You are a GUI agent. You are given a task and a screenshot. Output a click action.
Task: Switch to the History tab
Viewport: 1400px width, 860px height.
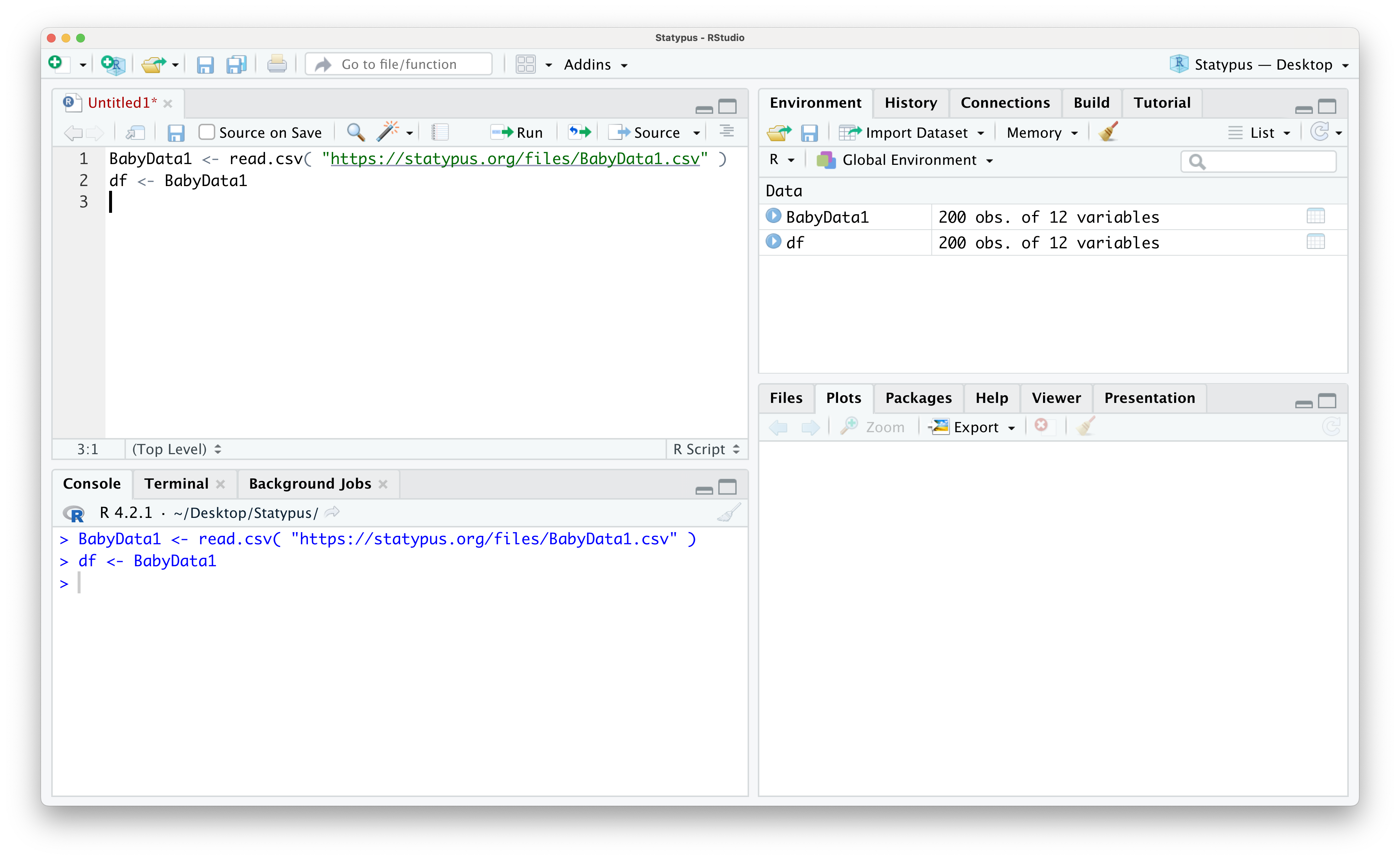pyautogui.click(x=910, y=103)
